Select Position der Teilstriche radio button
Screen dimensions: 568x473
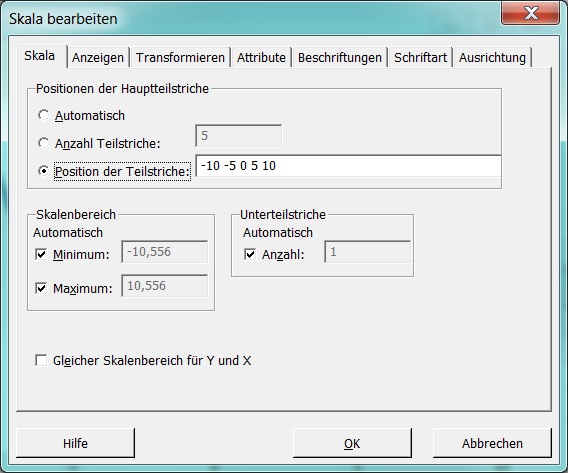(43, 171)
